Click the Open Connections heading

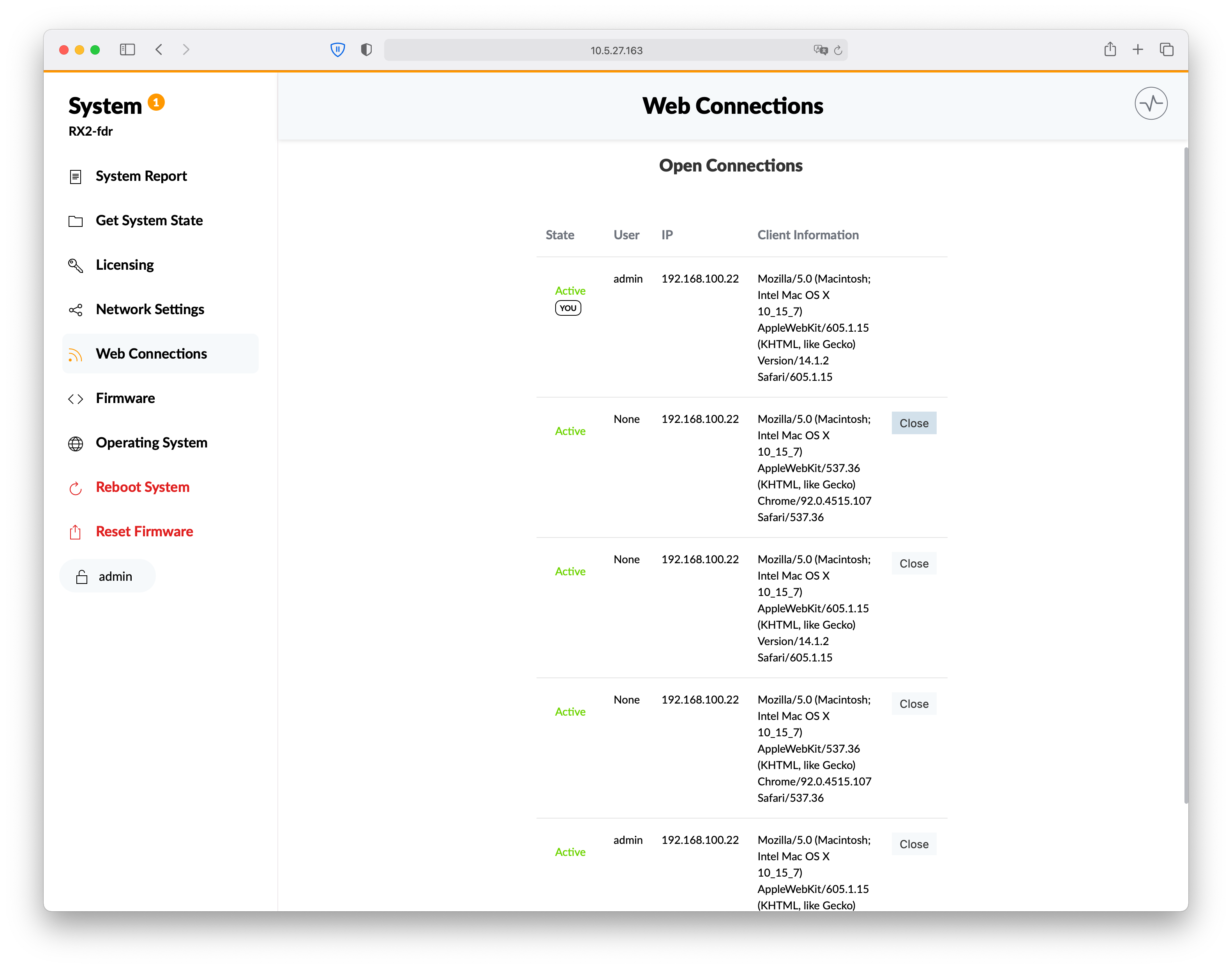click(x=730, y=166)
